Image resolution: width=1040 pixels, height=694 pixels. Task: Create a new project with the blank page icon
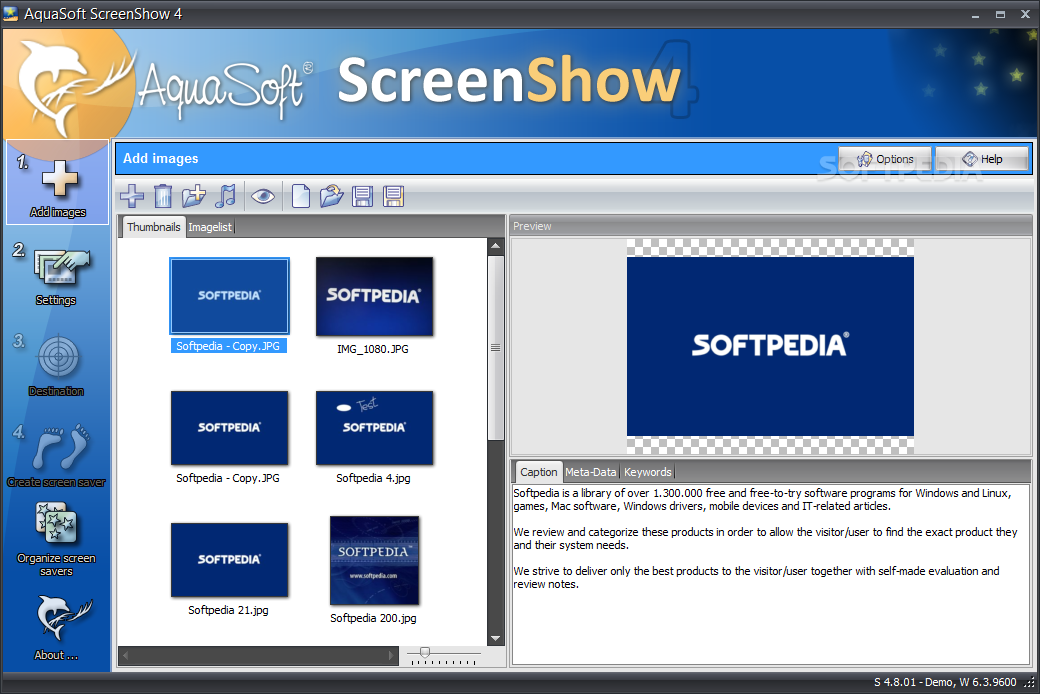pos(300,196)
